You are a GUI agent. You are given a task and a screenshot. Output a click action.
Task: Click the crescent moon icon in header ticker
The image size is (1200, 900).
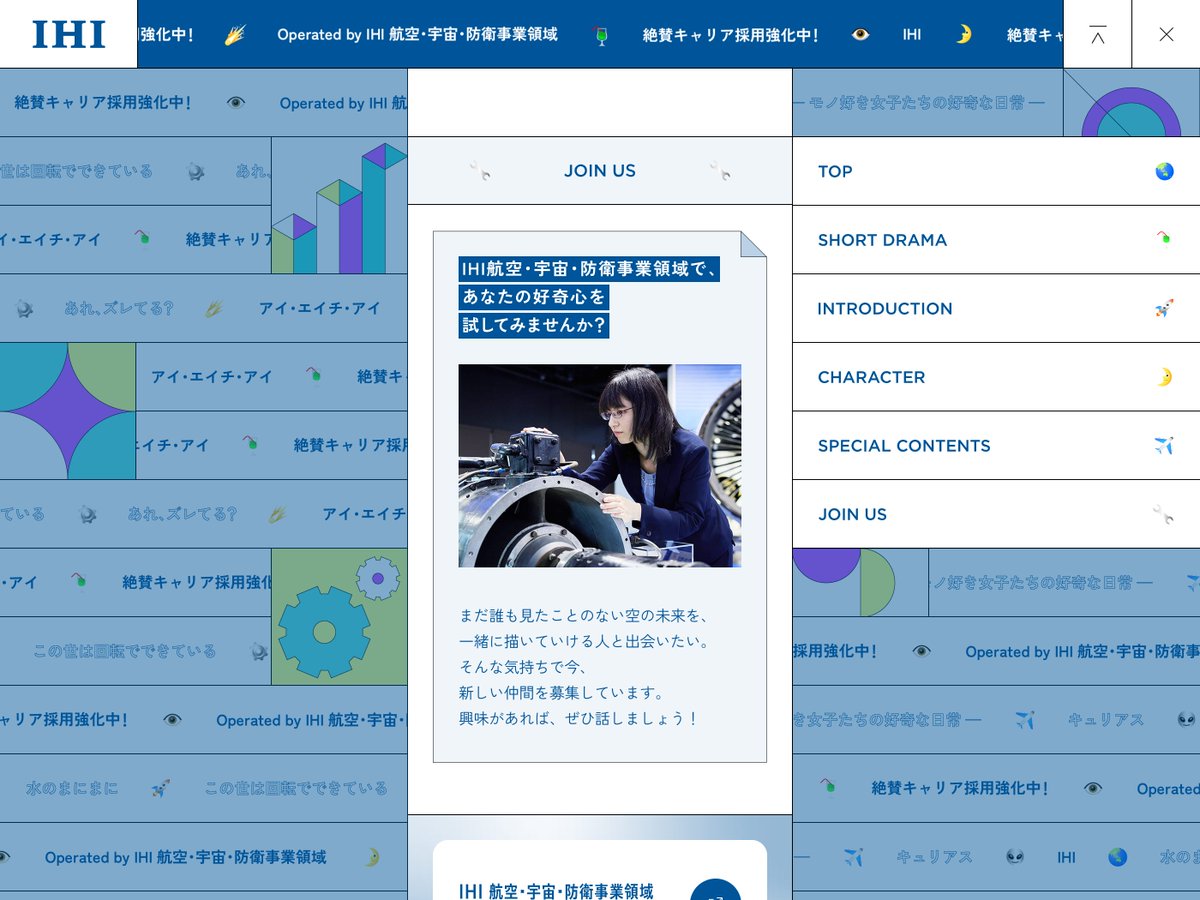click(x=964, y=34)
